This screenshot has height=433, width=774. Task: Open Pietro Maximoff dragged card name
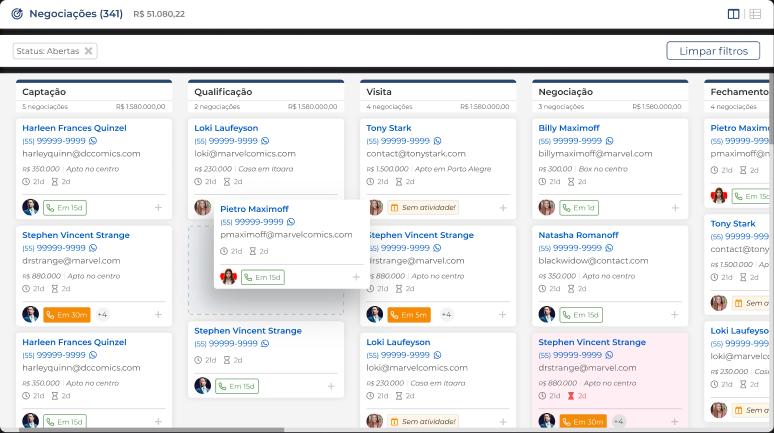(x=254, y=209)
